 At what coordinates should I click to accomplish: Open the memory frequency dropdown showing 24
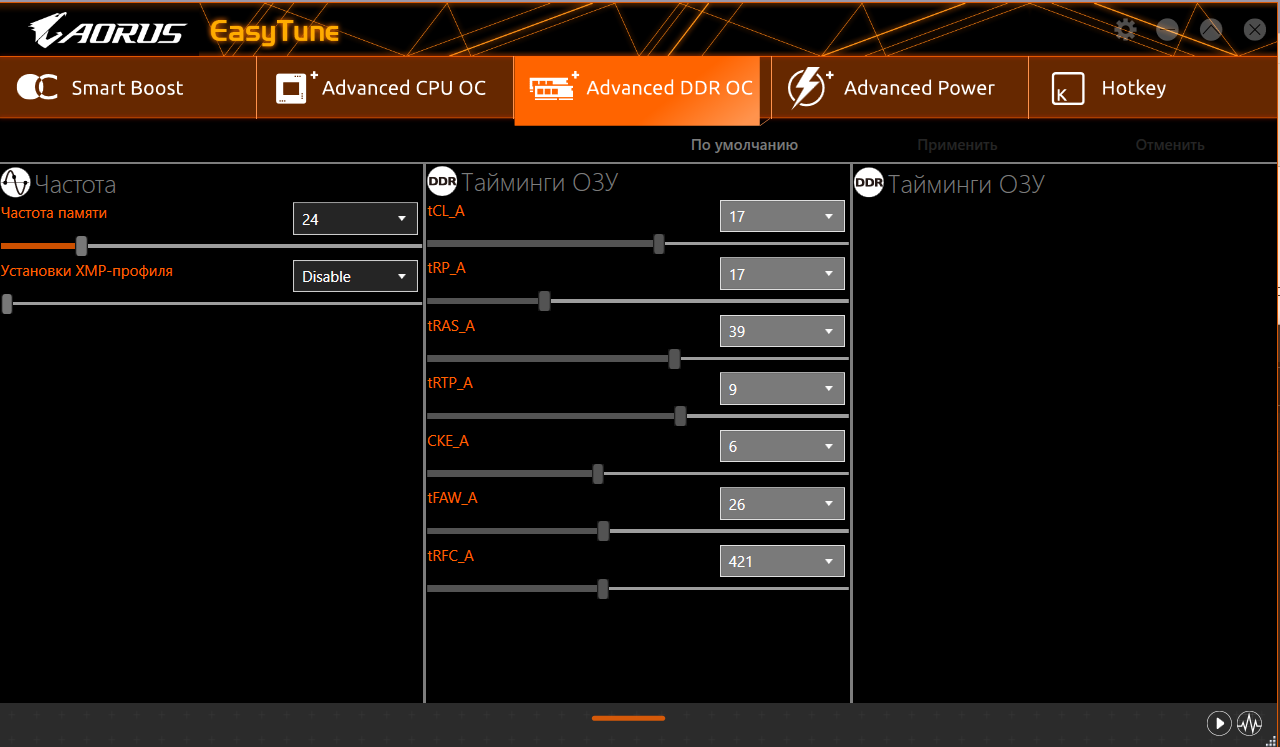pyautogui.click(x=355, y=219)
